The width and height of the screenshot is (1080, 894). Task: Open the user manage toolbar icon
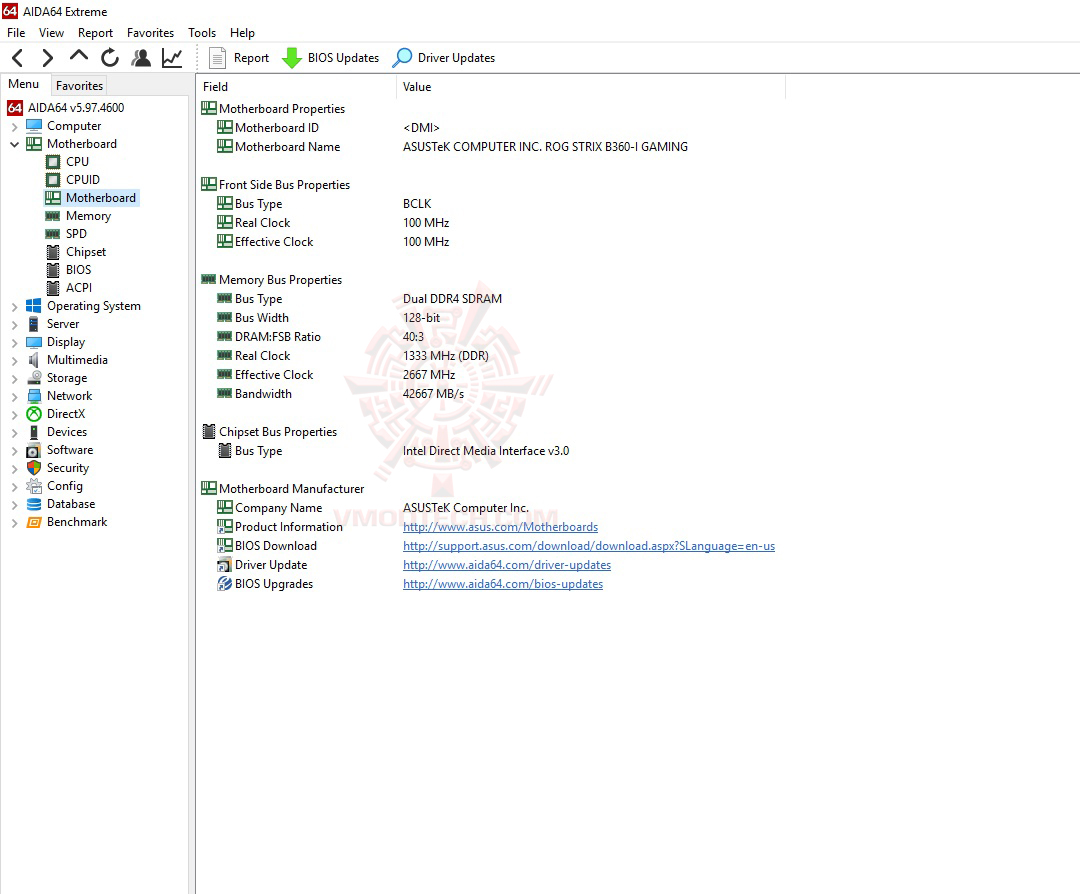[141, 58]
